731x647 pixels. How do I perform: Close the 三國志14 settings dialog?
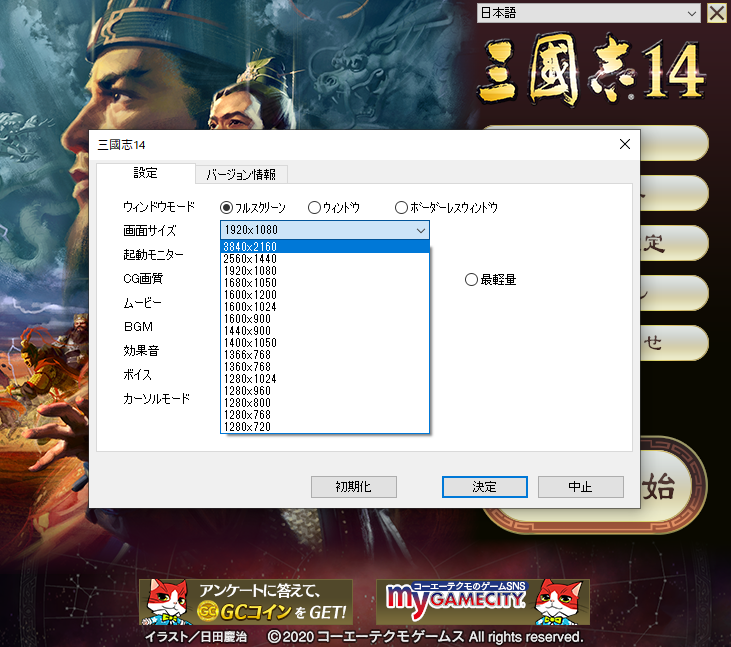[x=625, y=144]
